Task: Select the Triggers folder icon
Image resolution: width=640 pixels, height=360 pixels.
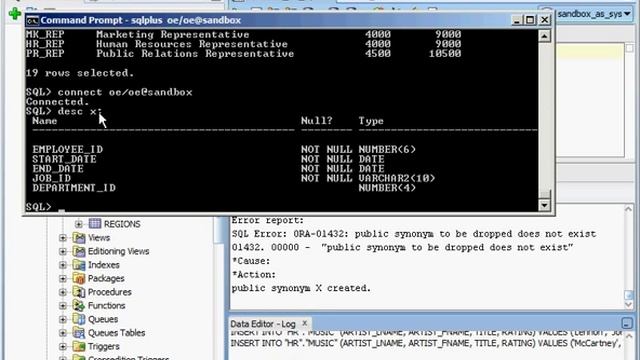Action: pos(79,346)
